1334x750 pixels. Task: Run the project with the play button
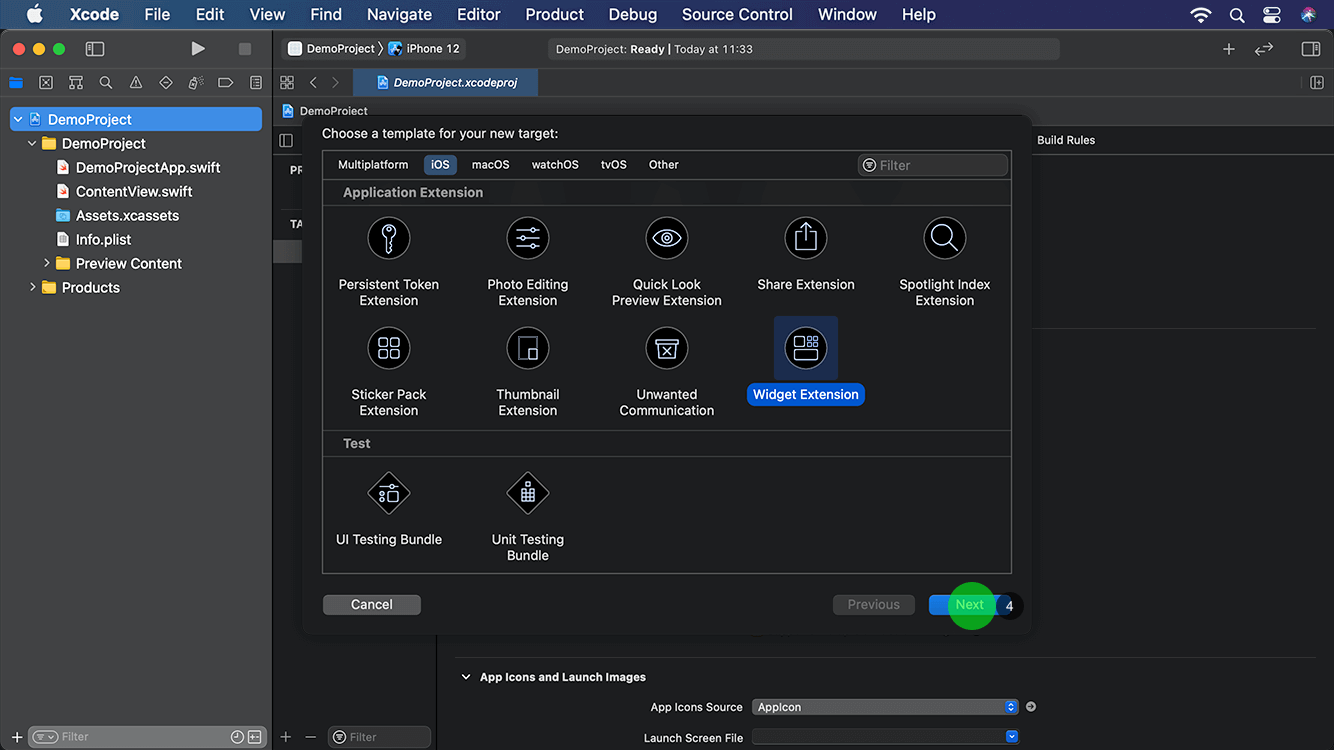[198, 48]
